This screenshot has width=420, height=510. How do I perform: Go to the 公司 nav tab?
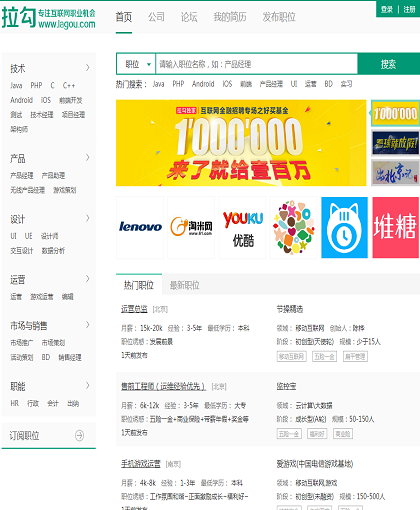(156, 17)
